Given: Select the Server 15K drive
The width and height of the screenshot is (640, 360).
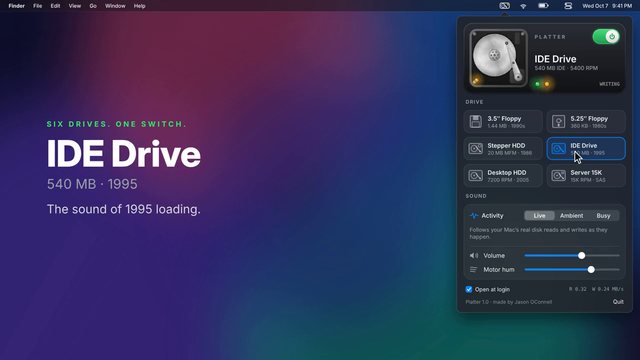Looking at the screenshot, I should pyautogui.click(x=586, y=176).
